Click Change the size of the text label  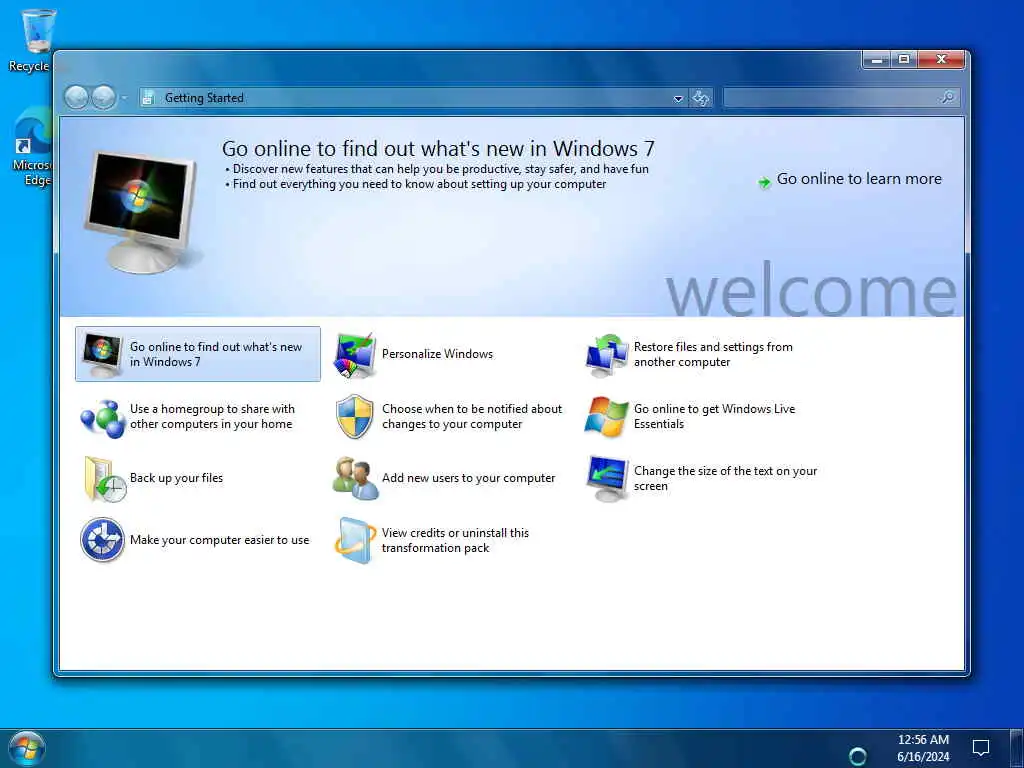click(726, 479)
